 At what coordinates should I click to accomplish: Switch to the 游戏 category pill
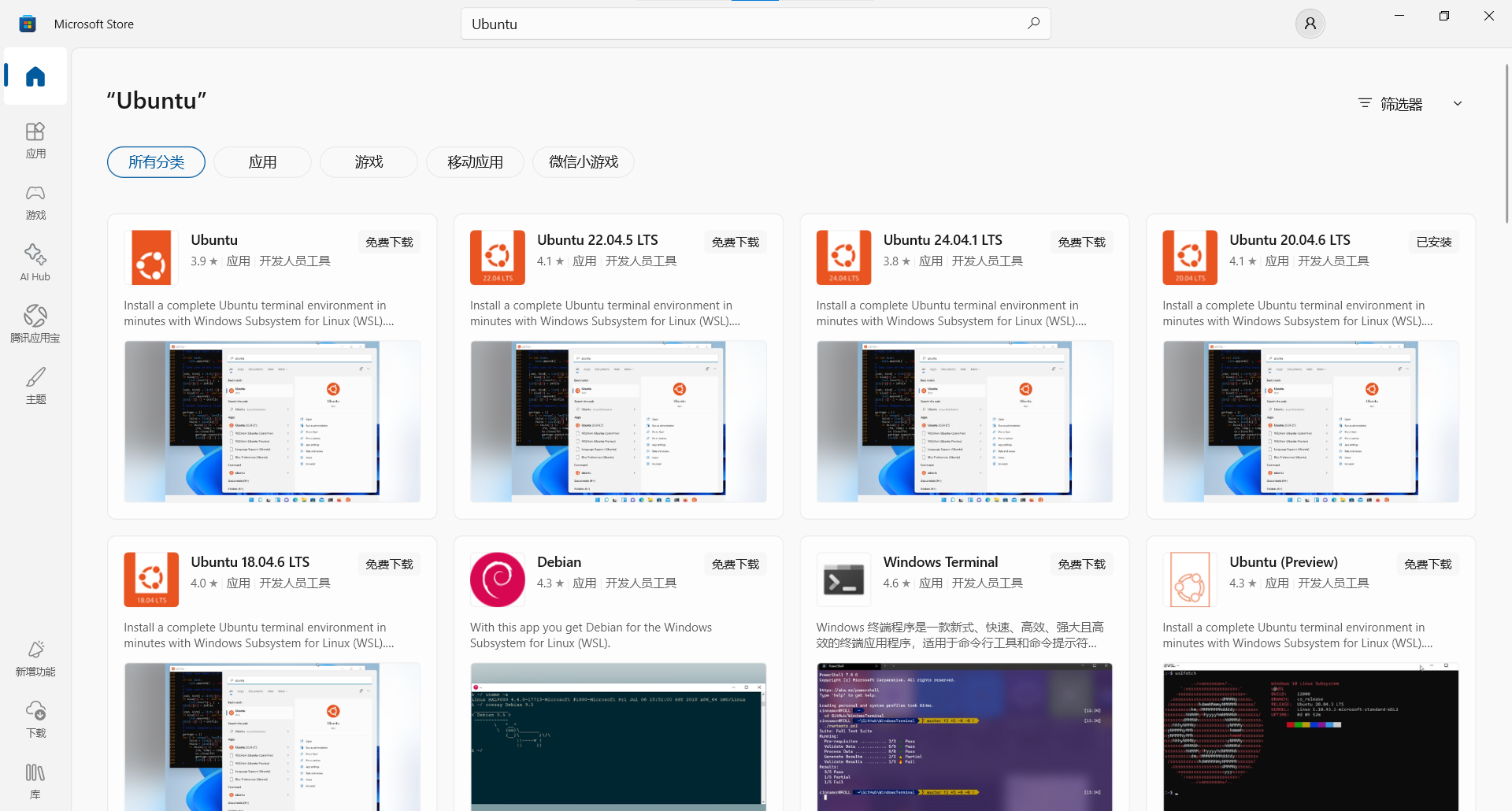click(x=368, y=162)
